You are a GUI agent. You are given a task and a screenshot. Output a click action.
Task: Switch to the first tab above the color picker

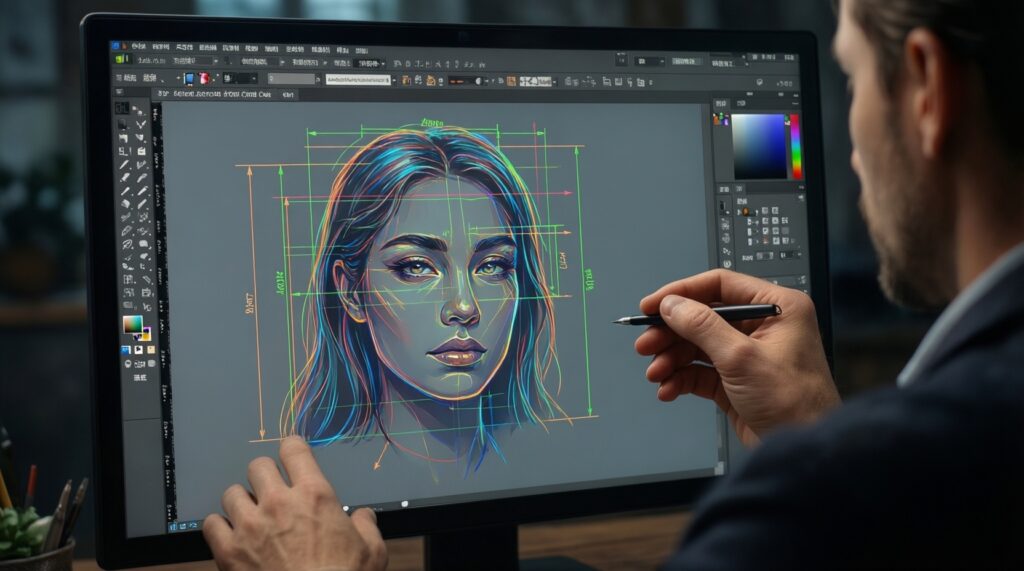point(719,103)
